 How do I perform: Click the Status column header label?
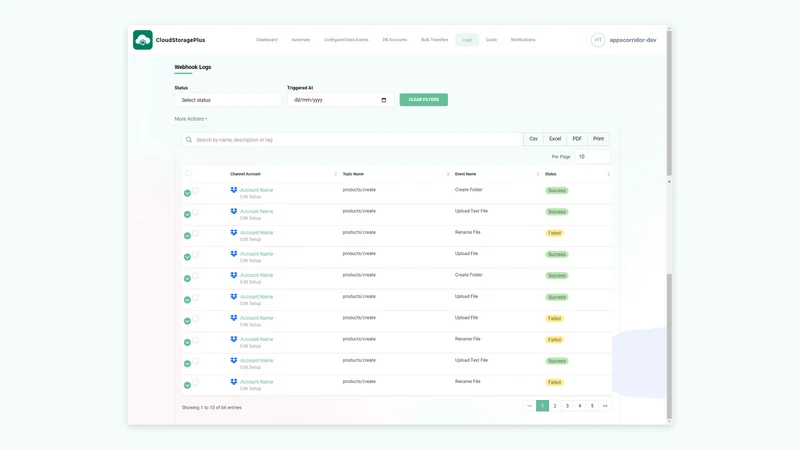(551, 174)
